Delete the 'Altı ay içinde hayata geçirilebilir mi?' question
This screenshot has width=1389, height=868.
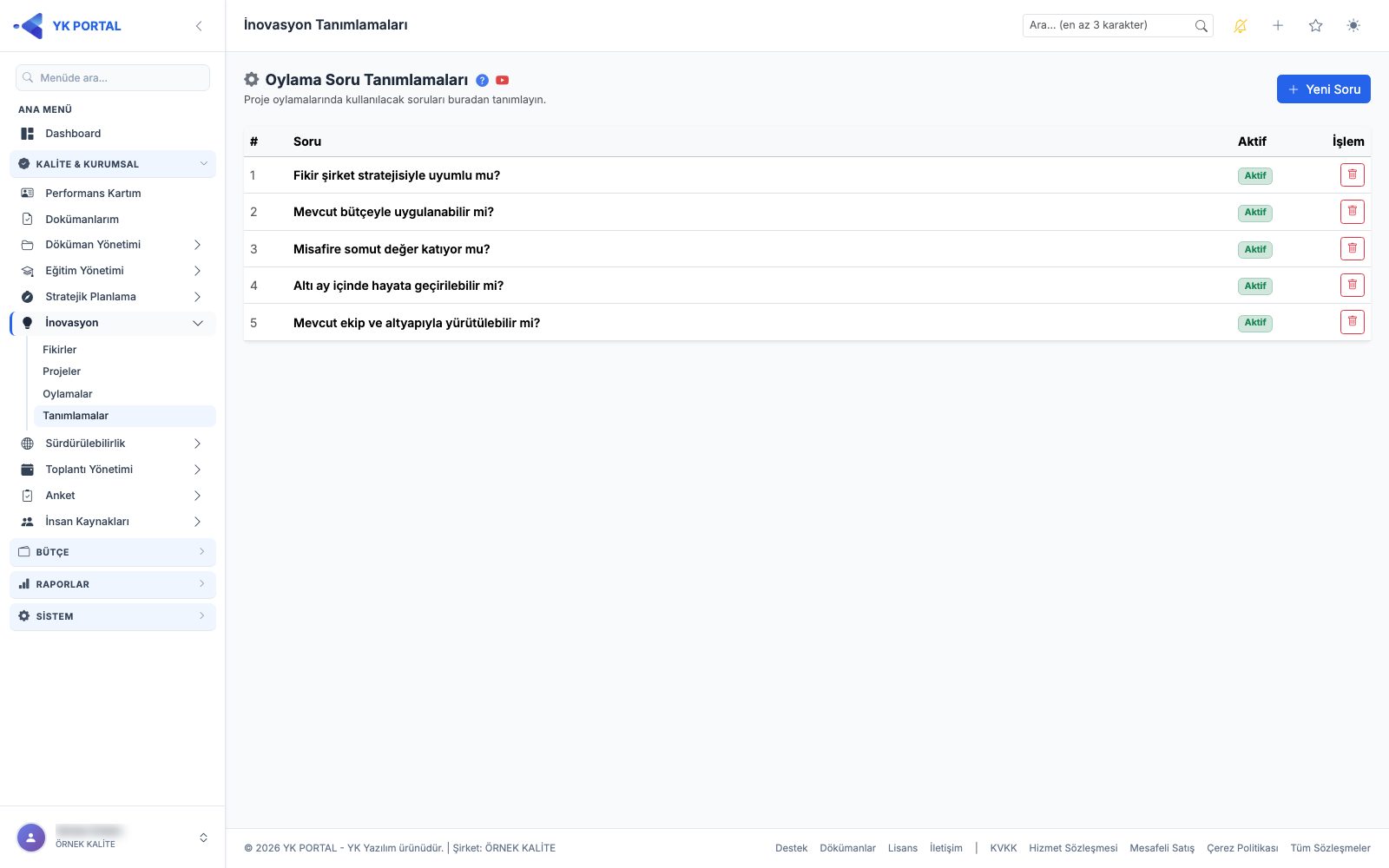point(1352,286)
